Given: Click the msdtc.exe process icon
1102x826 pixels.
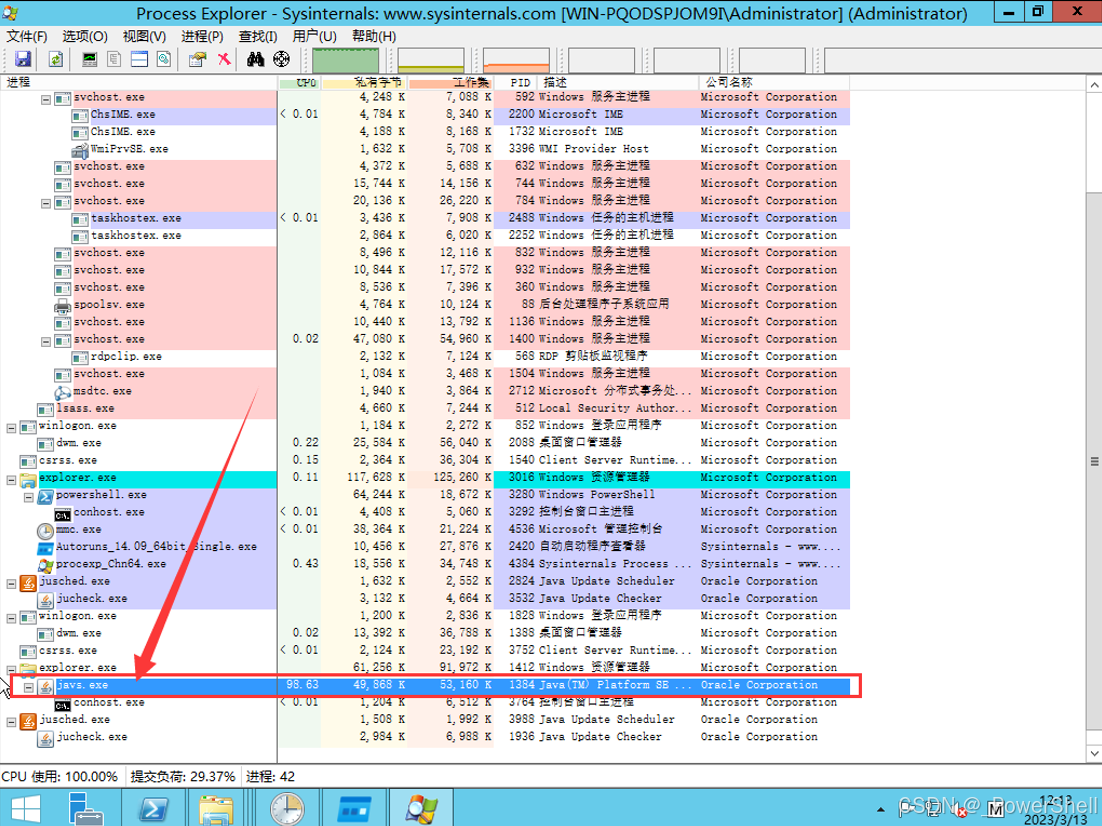Looking at the screenshot, I should tap(63, 392).
